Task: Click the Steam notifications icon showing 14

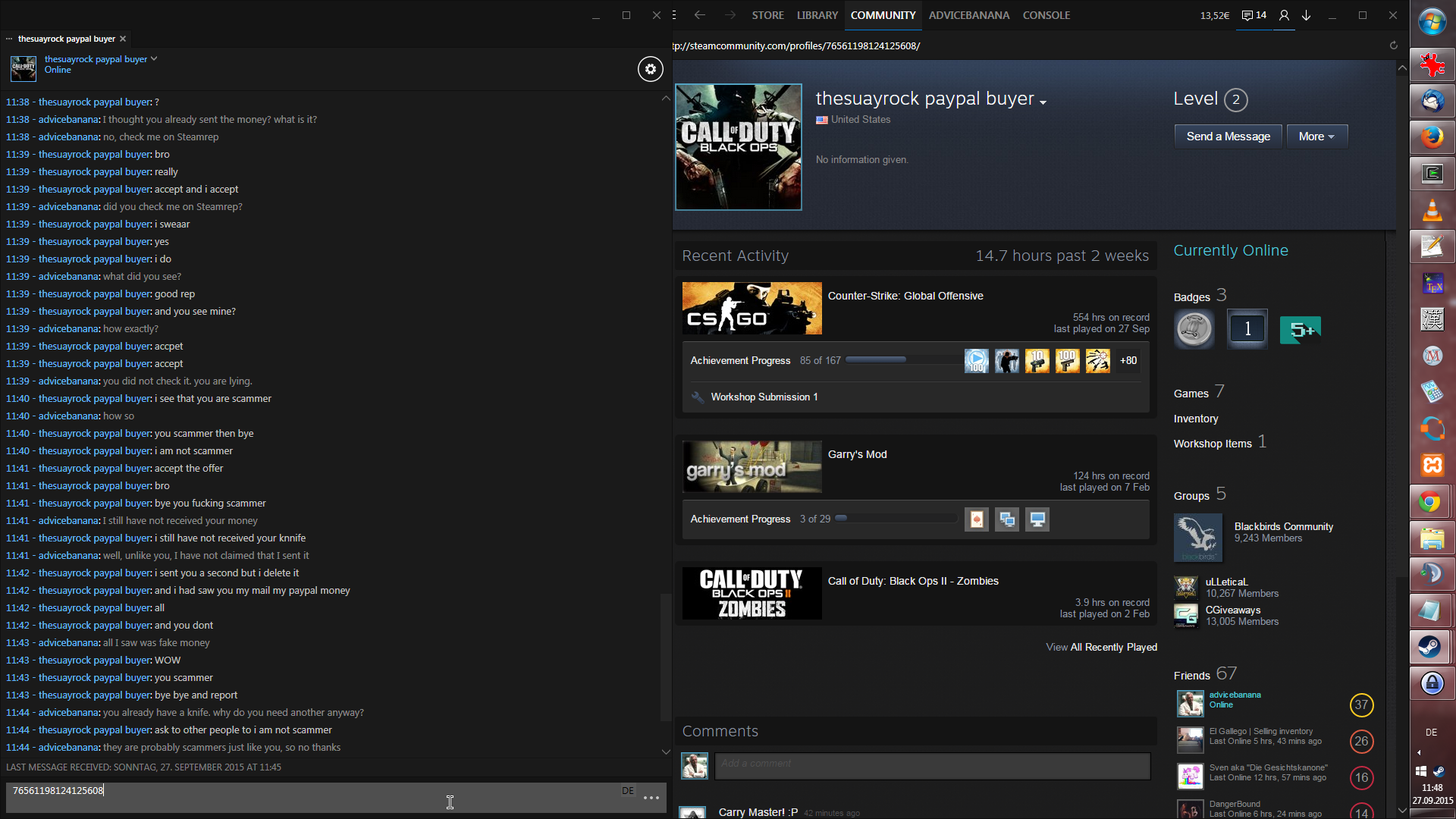Action: click(x=1254, y=15)
